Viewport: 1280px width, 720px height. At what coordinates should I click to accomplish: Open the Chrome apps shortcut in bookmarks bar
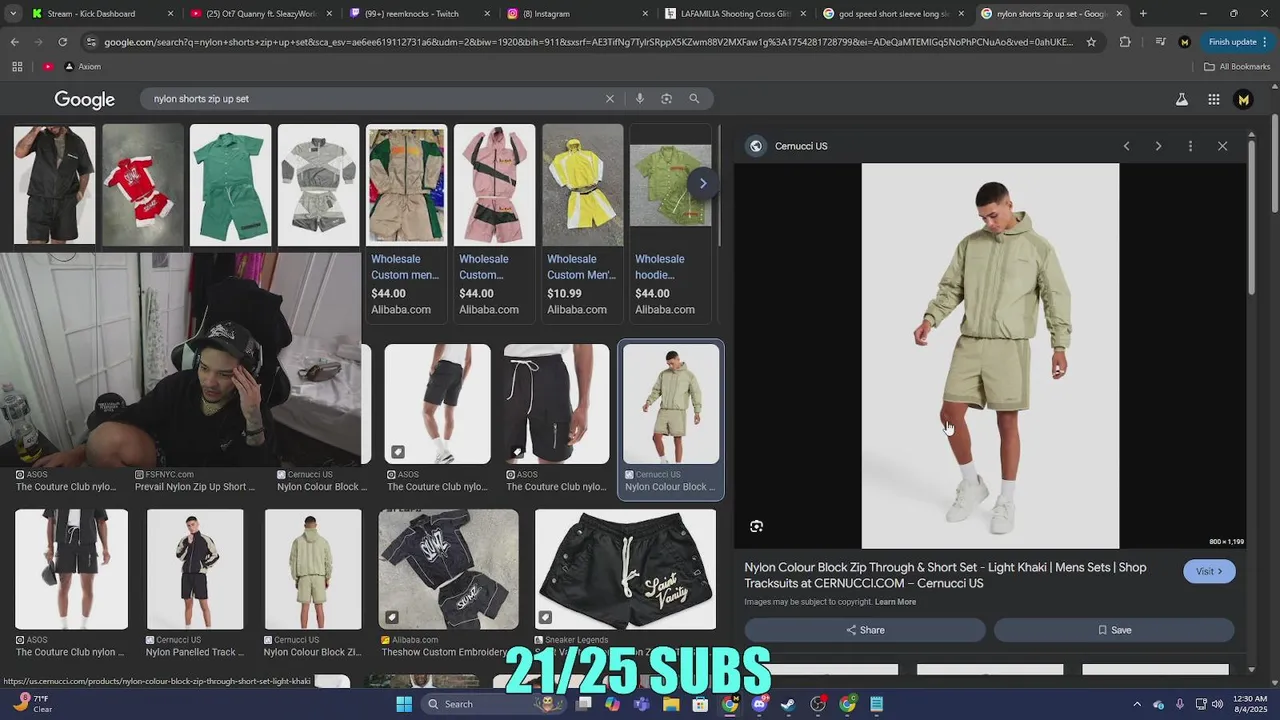pyautogui.click(x=17, y=66)
